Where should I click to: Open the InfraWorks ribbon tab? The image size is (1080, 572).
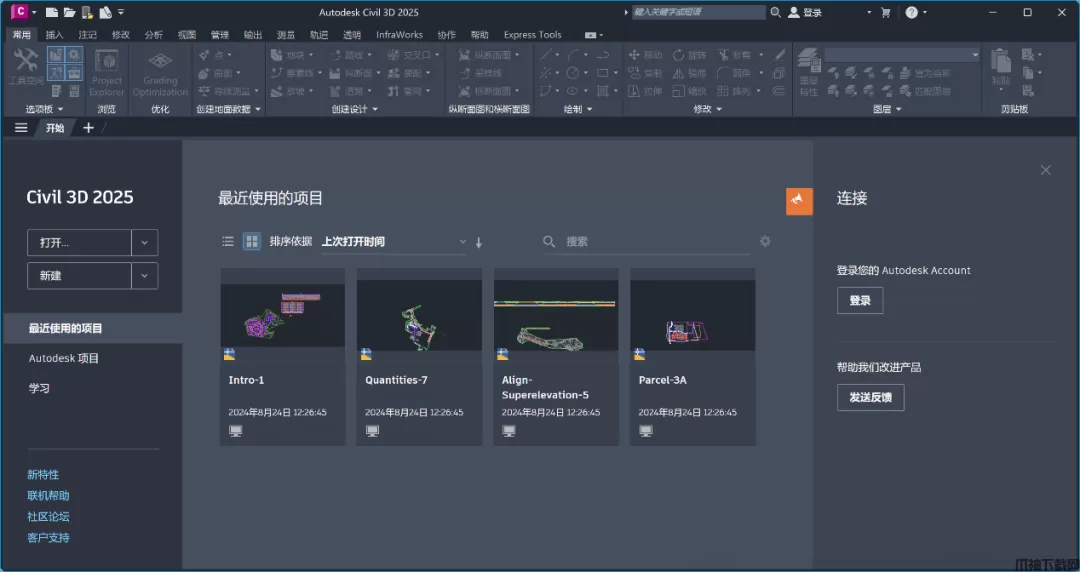click(x=399, y=35)
